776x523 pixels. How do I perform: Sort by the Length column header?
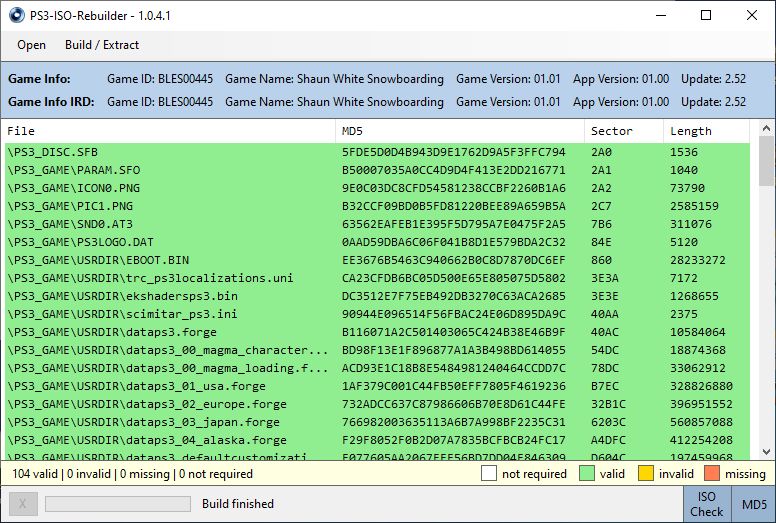706,131
